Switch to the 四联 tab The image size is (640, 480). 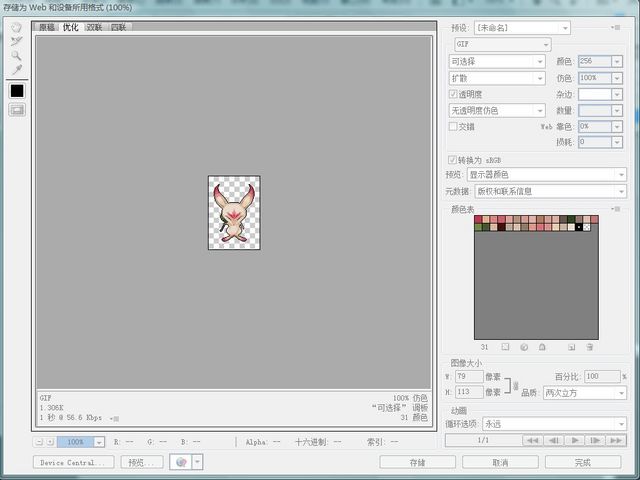point(118,27)
